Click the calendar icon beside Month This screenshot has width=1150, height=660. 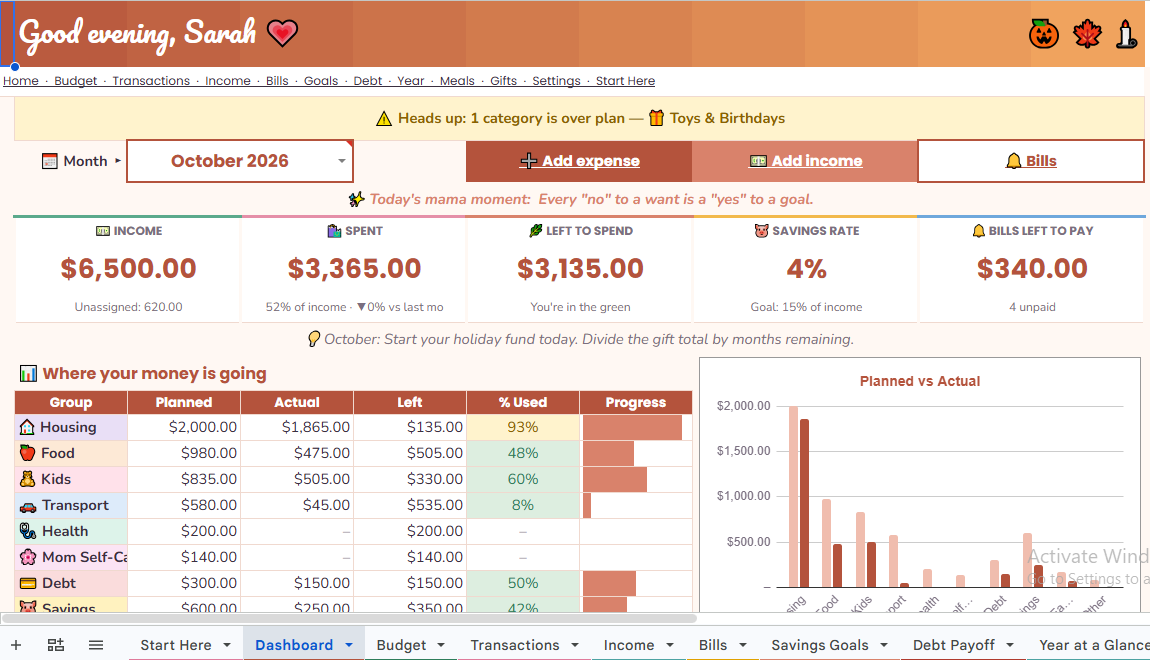click(49, 161)
